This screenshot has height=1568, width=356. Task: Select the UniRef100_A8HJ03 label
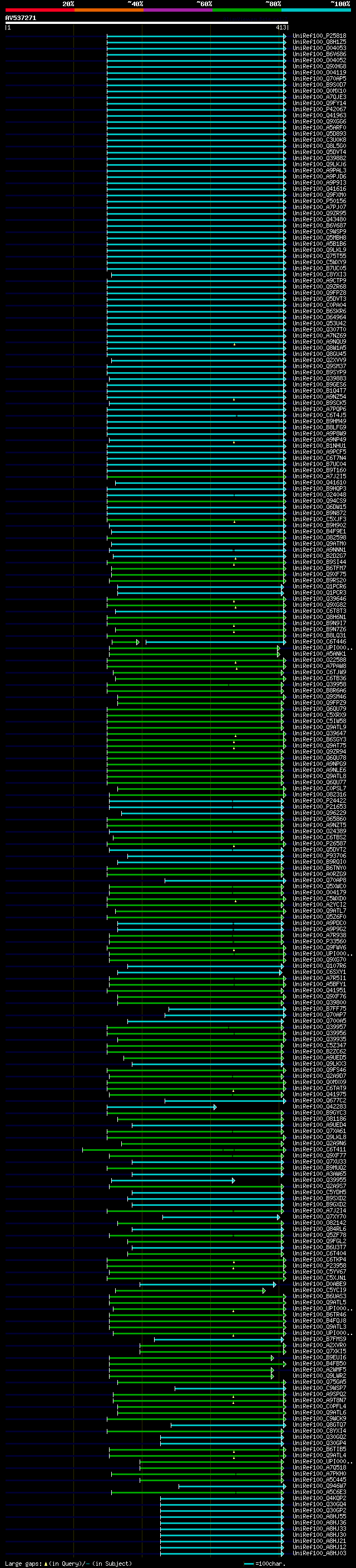319,1554
